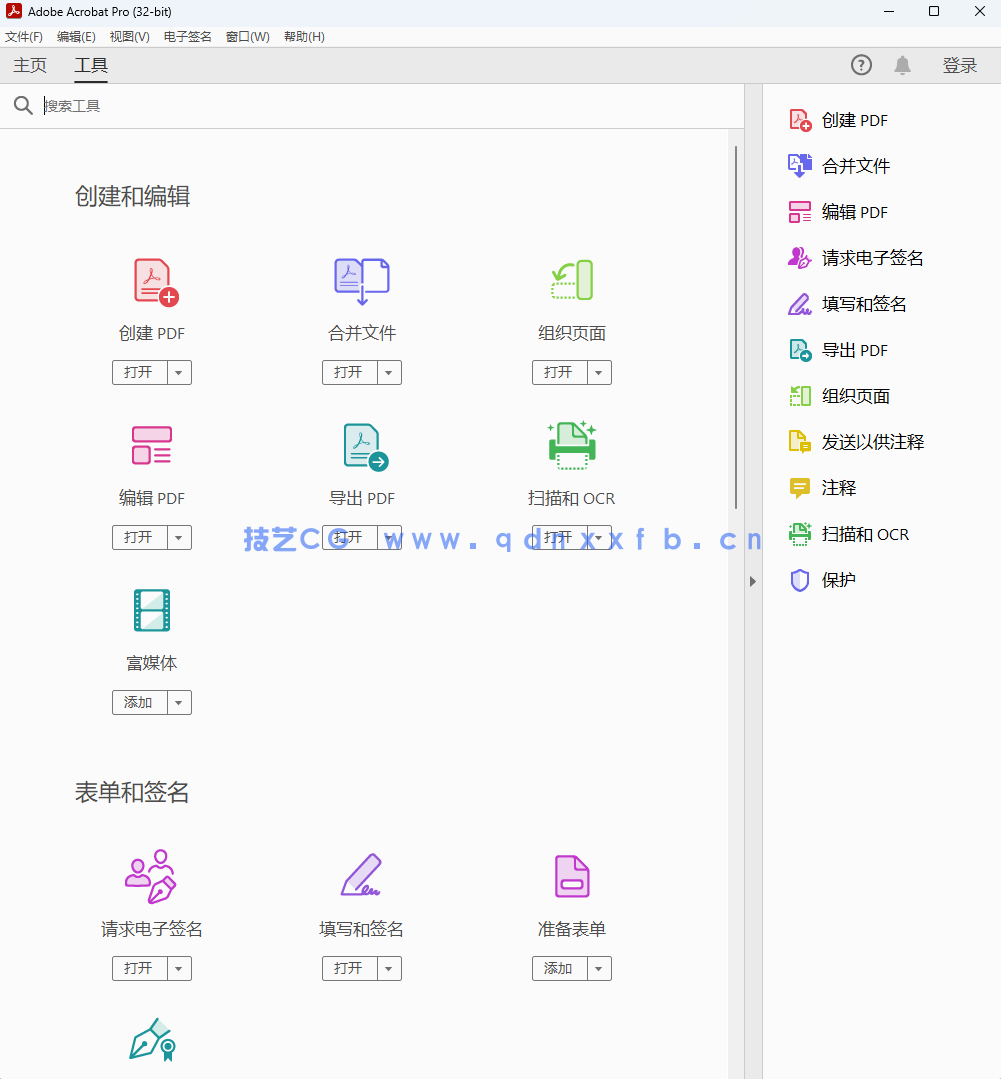Open the 文件(F) menu
Screen dimensions: 1001x1079
(x=24, y=36)
